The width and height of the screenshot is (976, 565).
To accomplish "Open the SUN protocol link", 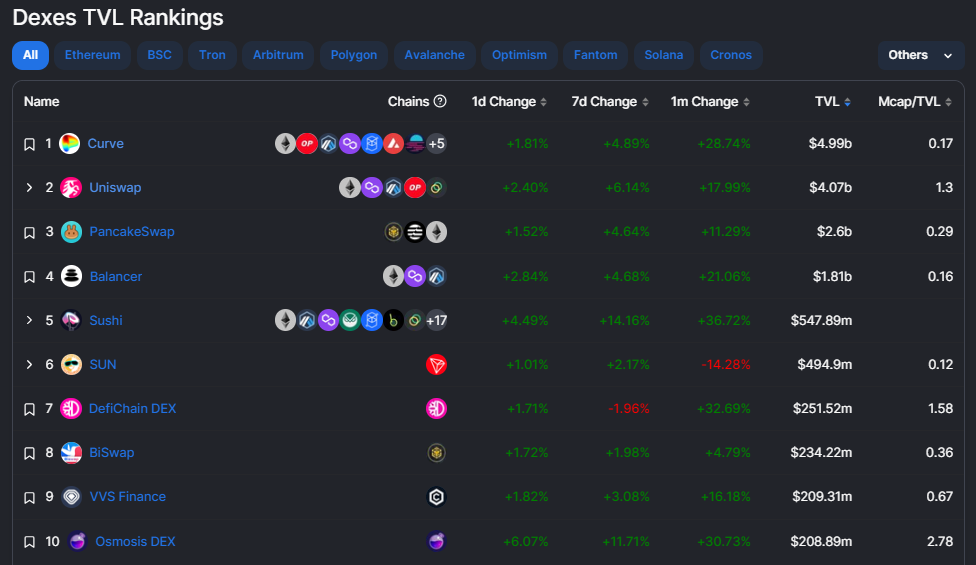I will (103, 365).
